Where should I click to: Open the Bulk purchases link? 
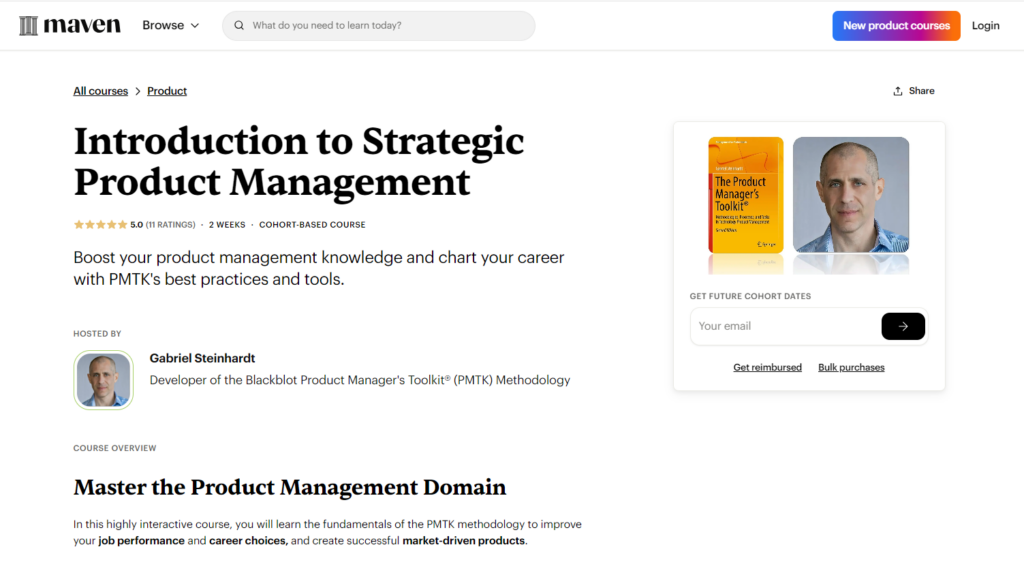click(x=851, y=367)
